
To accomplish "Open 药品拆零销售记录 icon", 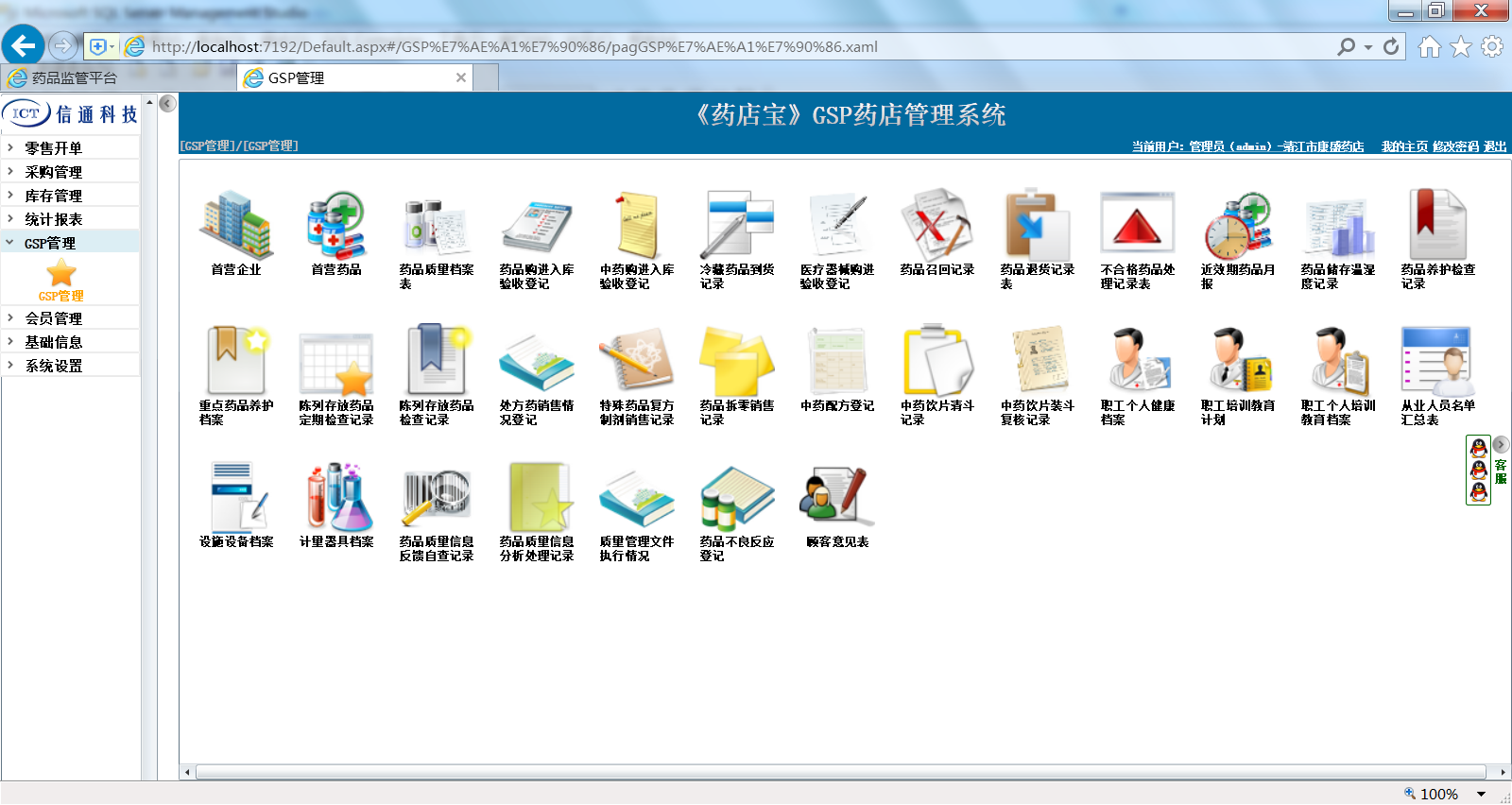I will coord(737,361).
